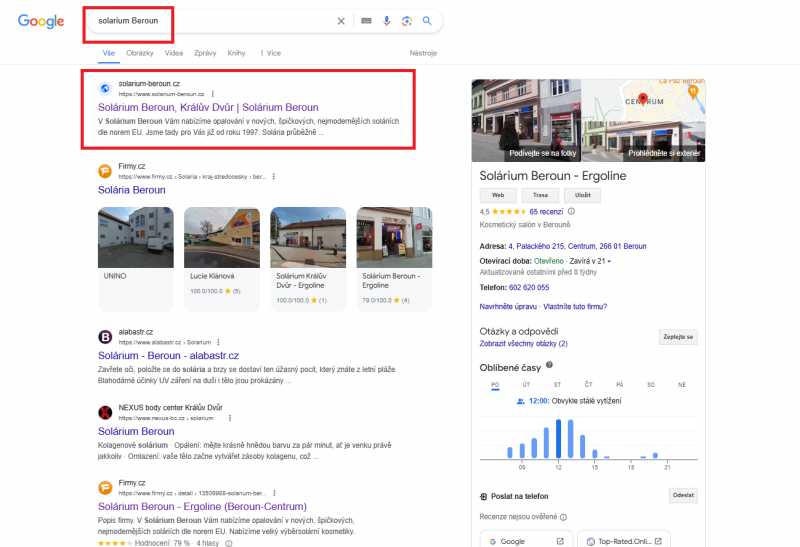Click Vlastníte tuto firmu? link
This screenshot has height=547, width=800.
575,307
